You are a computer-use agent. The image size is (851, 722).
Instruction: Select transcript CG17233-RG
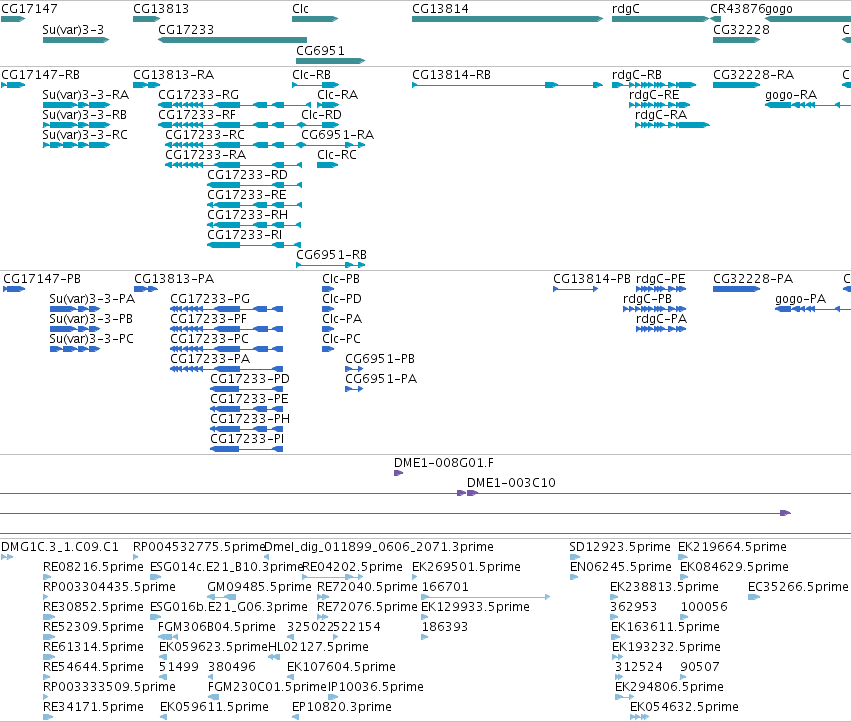234,105
